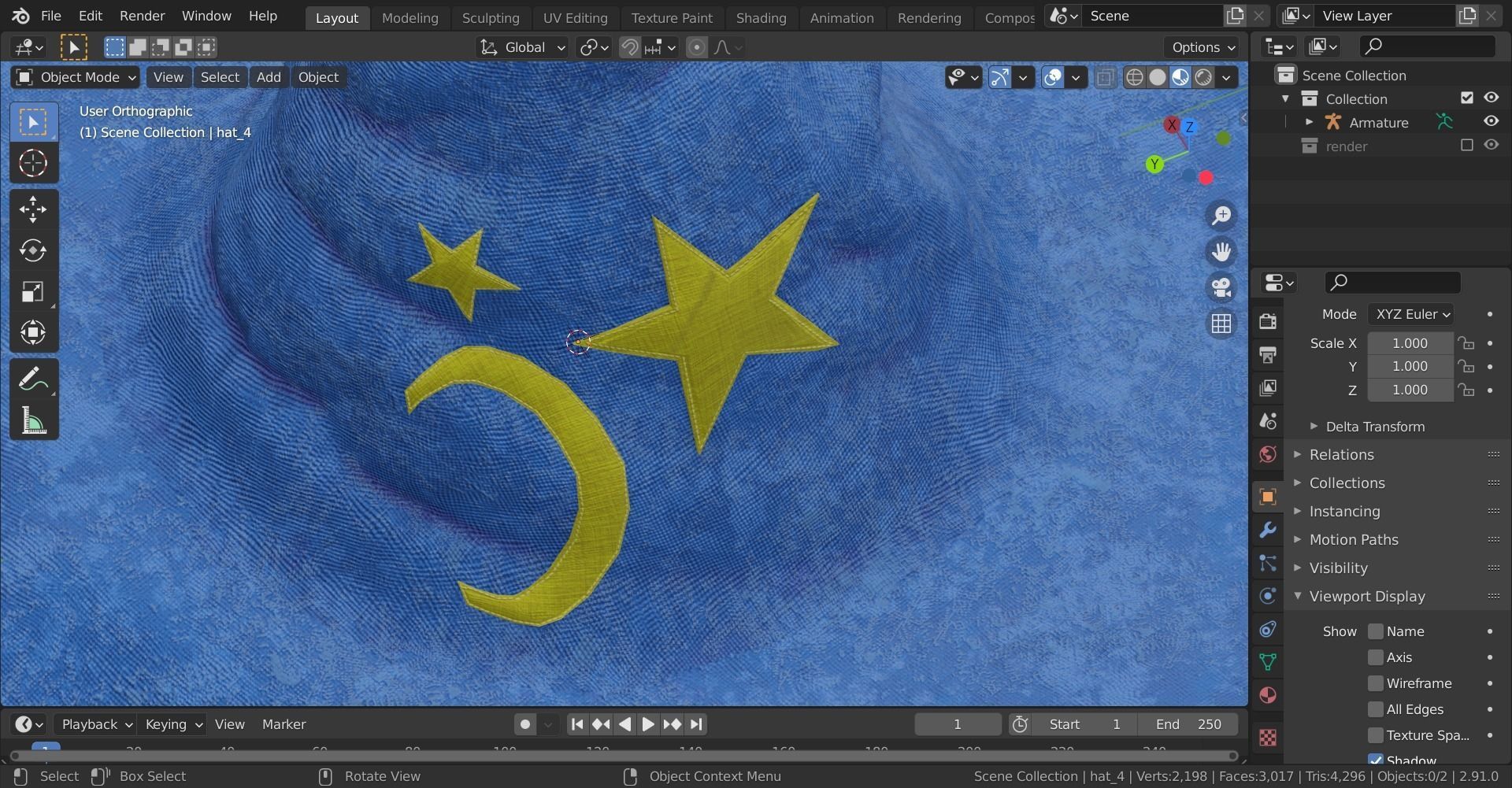Open the Add menu in viewport
The width and height of the screenshot is (1512, 788).
269,77
